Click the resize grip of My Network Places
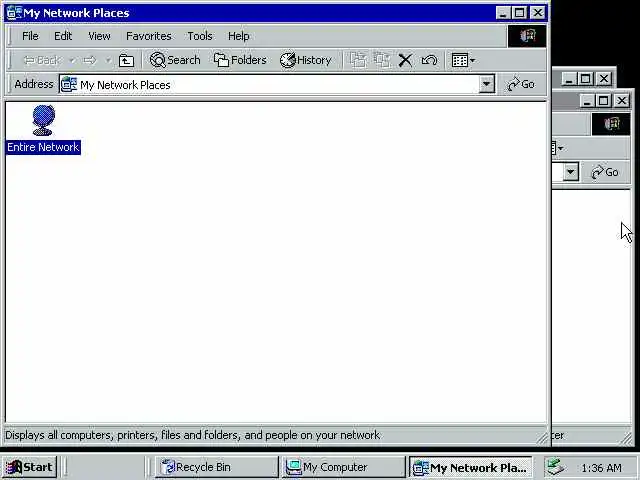640x480 pixels. [x=542, y=439]
